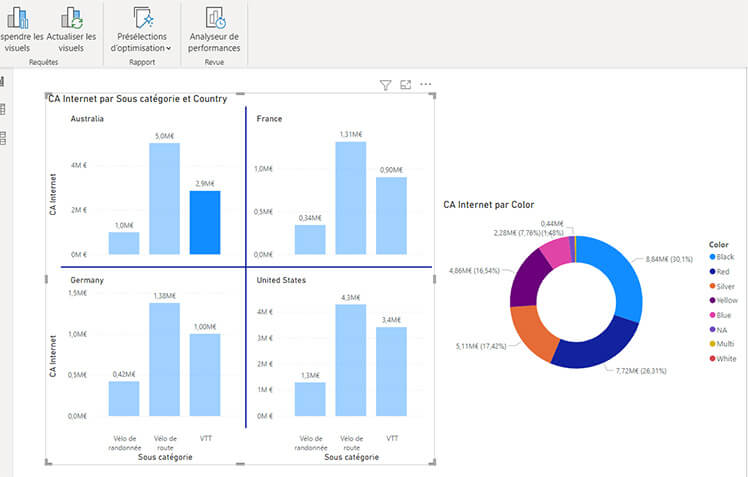Click the 5,11M€ (17,42%) data label
This screenshot has width=748, height=477.
click(481, 346)
